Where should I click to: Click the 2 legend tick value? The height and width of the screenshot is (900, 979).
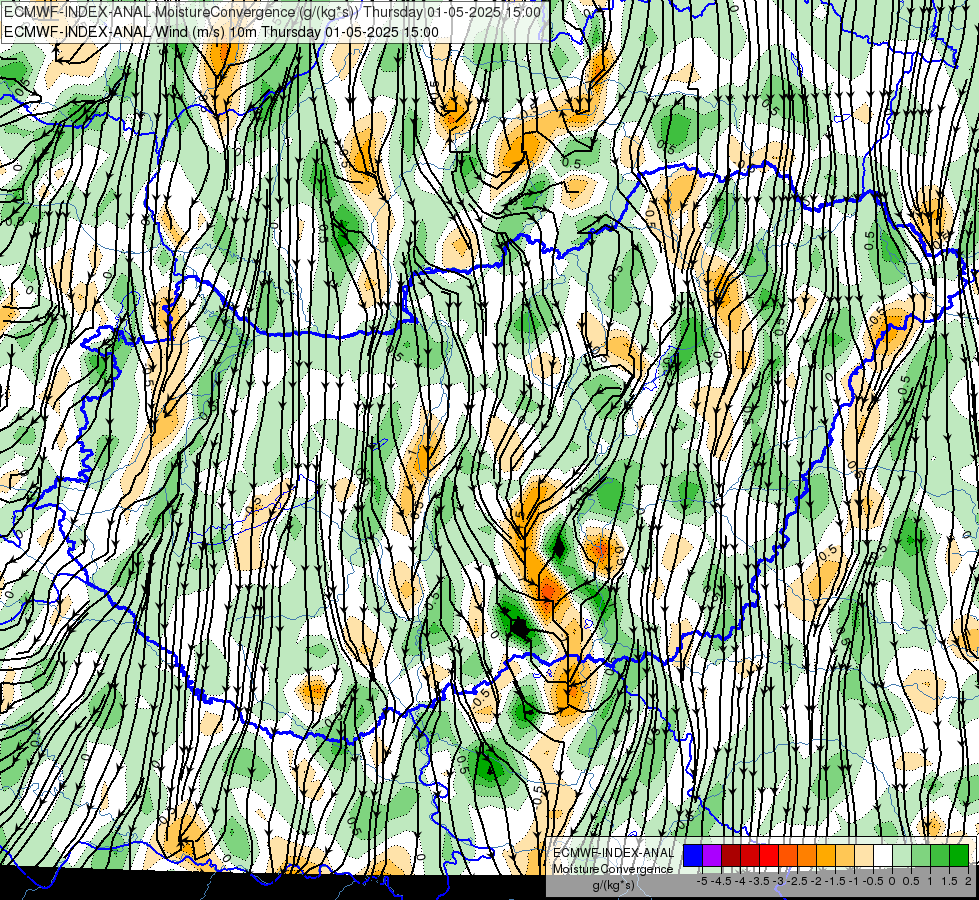pos(968,881)
